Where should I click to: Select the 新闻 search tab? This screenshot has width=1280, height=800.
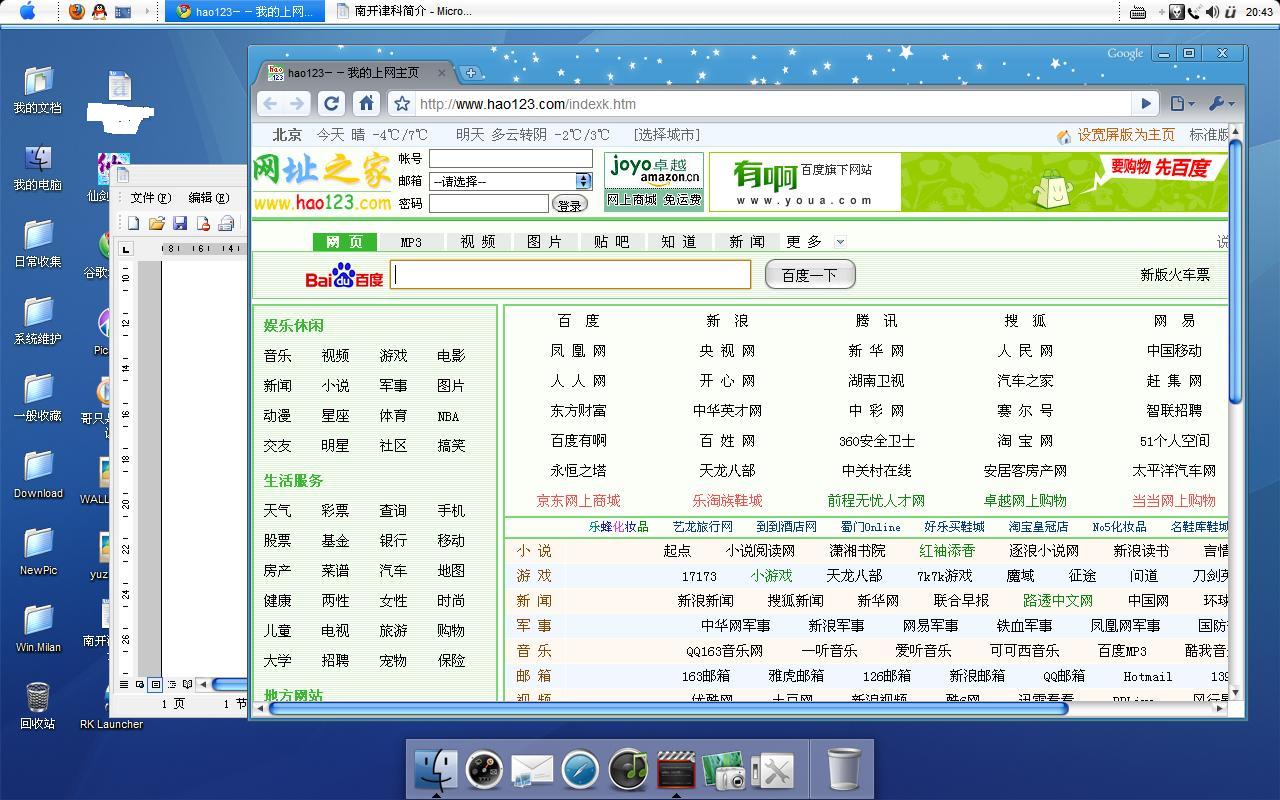click(x=746, y=242)
